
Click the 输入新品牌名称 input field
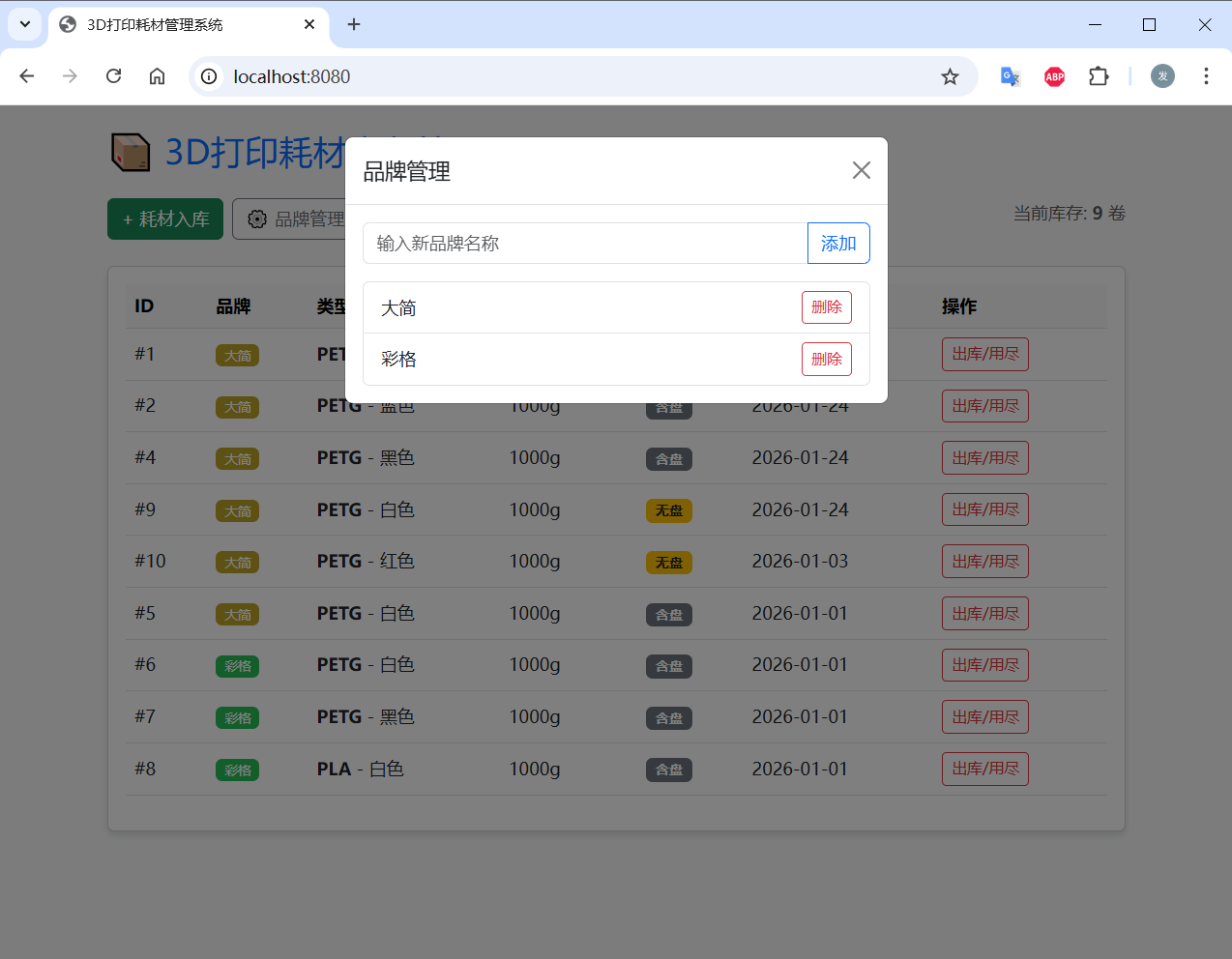tap(584, 244)
